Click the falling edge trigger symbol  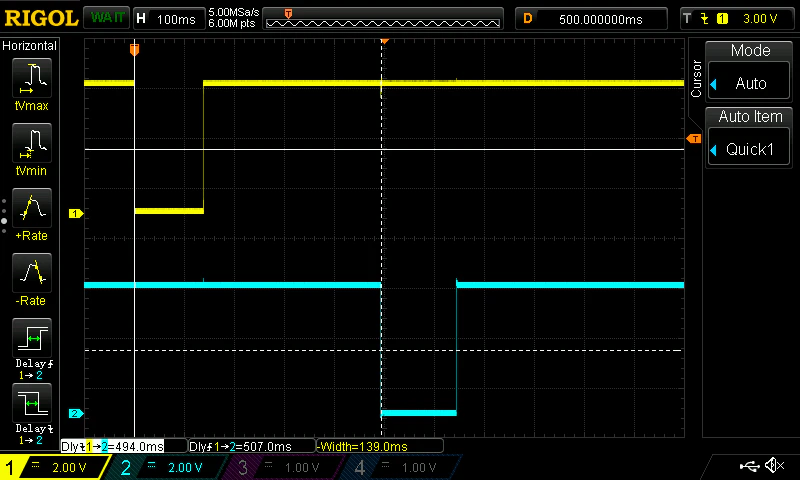(x=705, y=19)
